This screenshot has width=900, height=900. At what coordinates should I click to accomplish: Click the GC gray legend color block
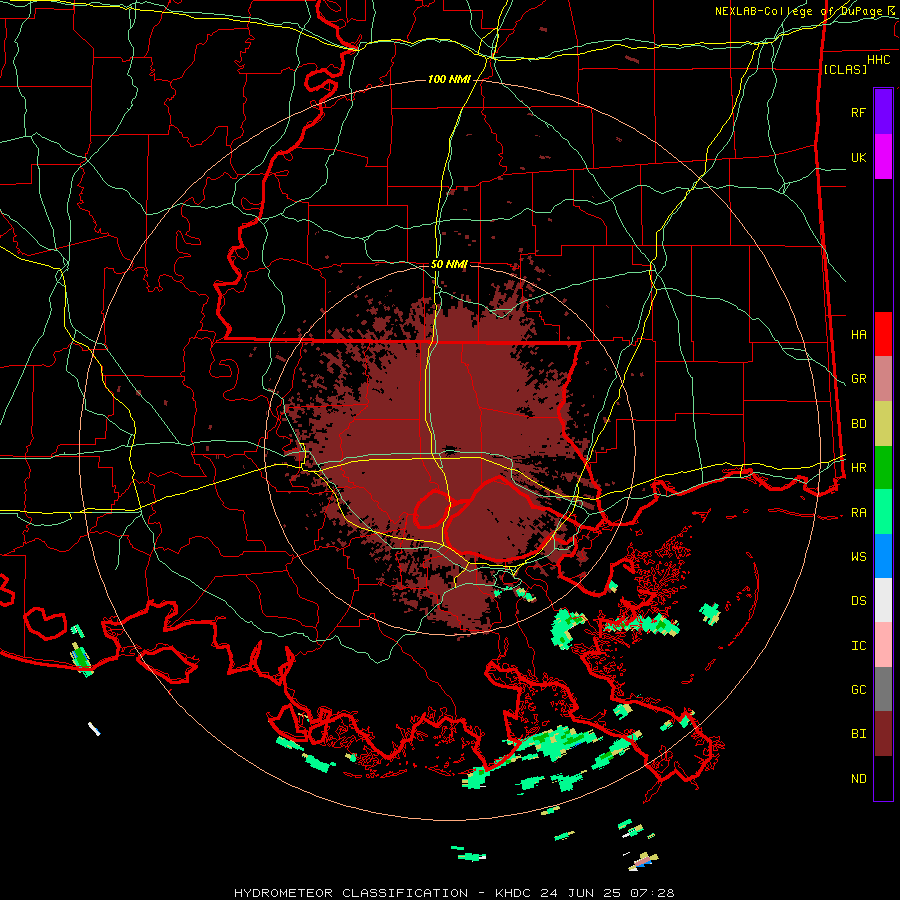[883, 689]
